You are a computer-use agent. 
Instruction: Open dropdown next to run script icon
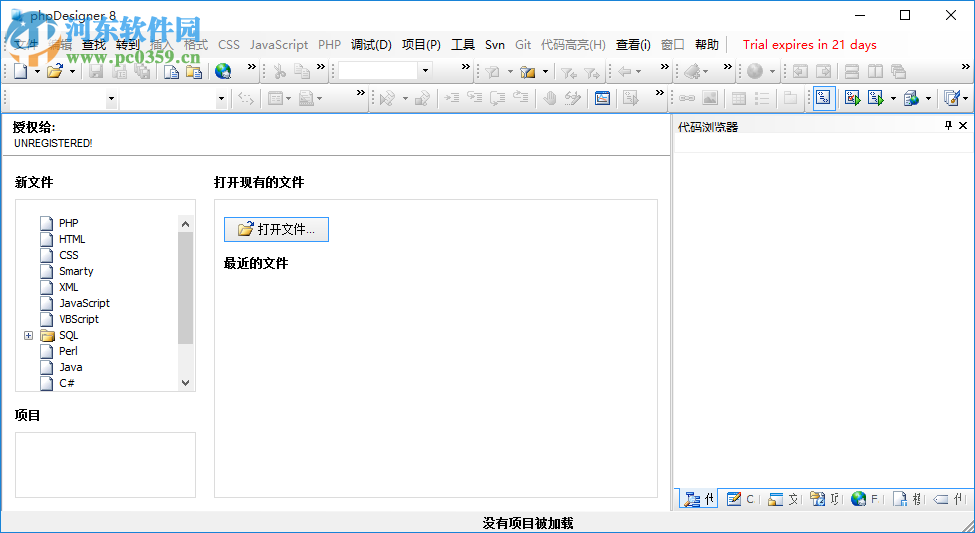coord(894,98)
